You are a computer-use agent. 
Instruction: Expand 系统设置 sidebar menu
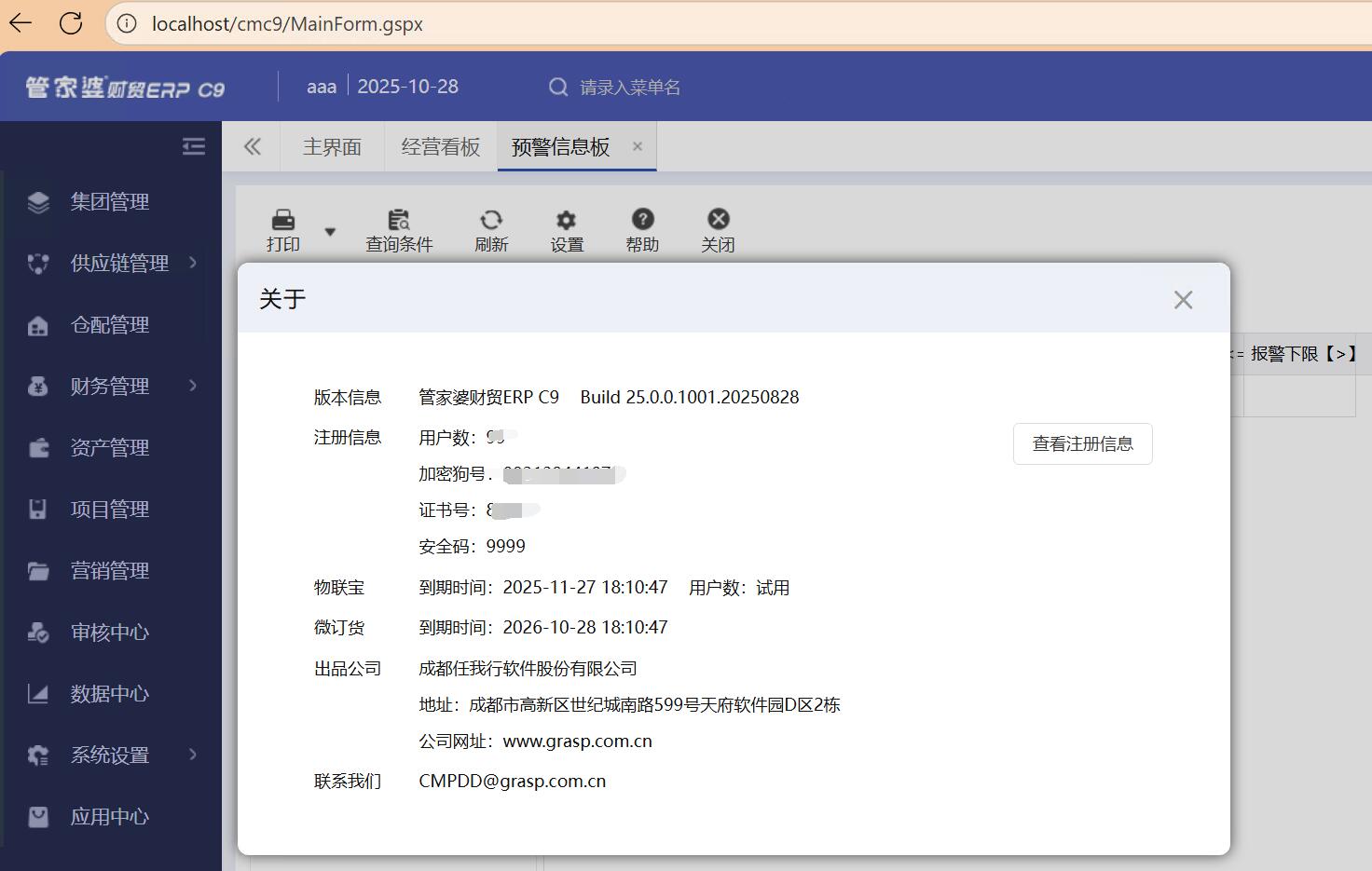(x=110, y=755)
